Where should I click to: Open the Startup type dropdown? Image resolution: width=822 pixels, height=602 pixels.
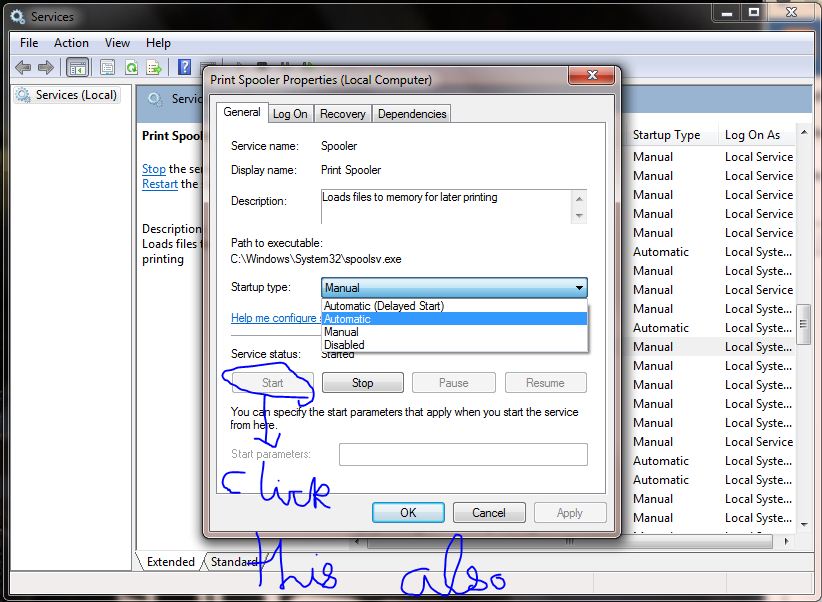click(578, 287)
